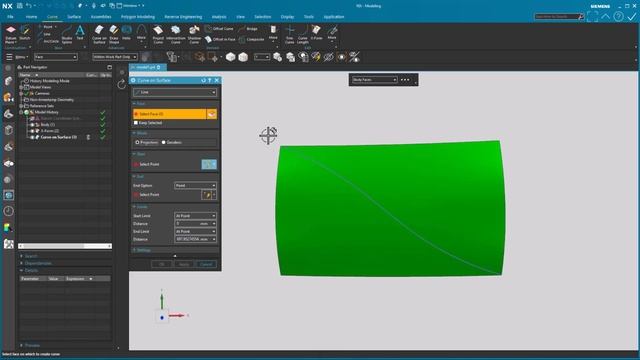Pick the Helix tool

tap(127, 33)
